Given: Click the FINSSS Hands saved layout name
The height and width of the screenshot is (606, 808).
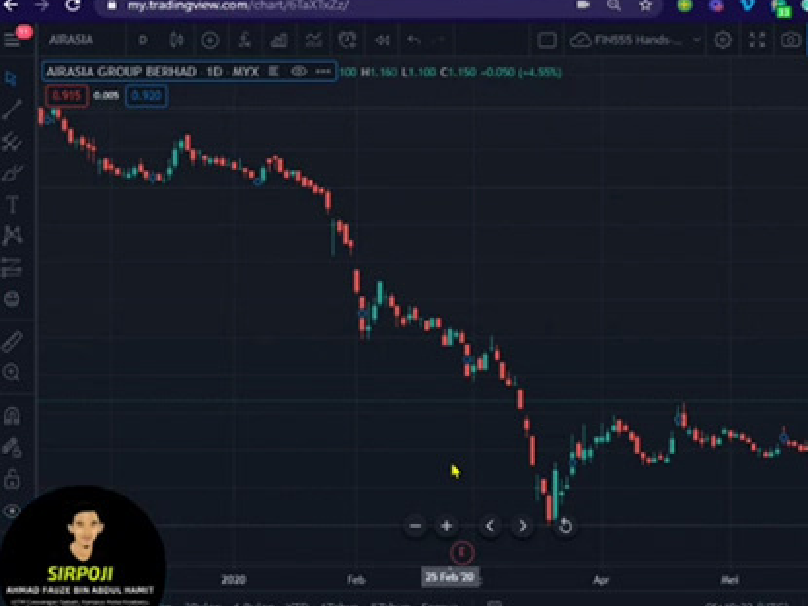Looking at the screenshot, I should [x=639, y=40].
